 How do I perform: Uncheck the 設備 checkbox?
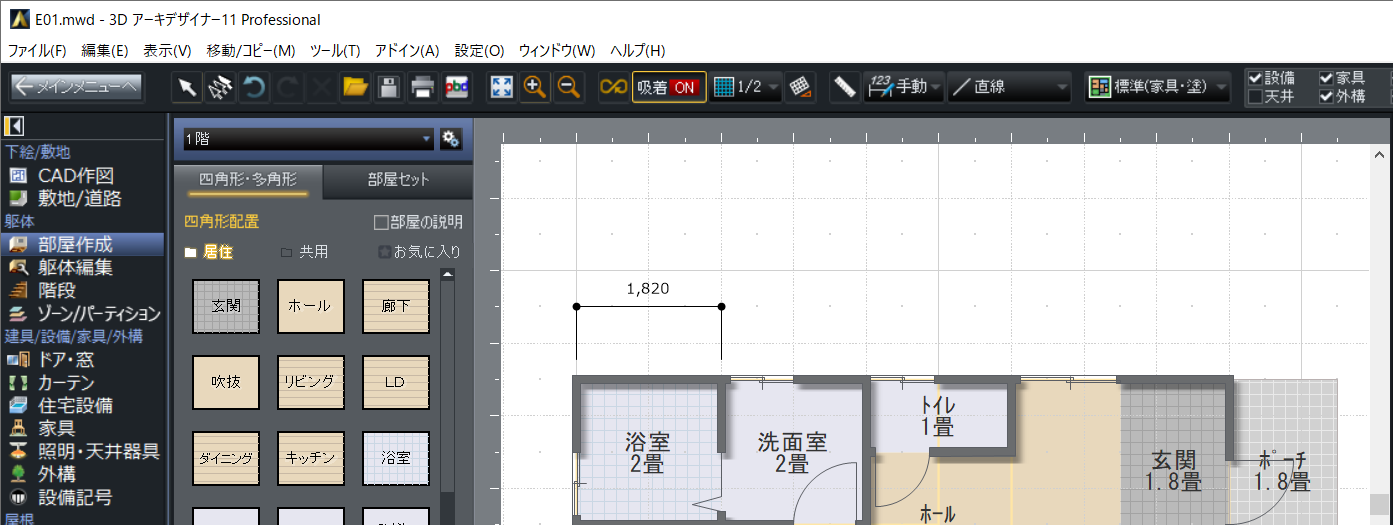pyautogui.click(x=1255, y=78)
